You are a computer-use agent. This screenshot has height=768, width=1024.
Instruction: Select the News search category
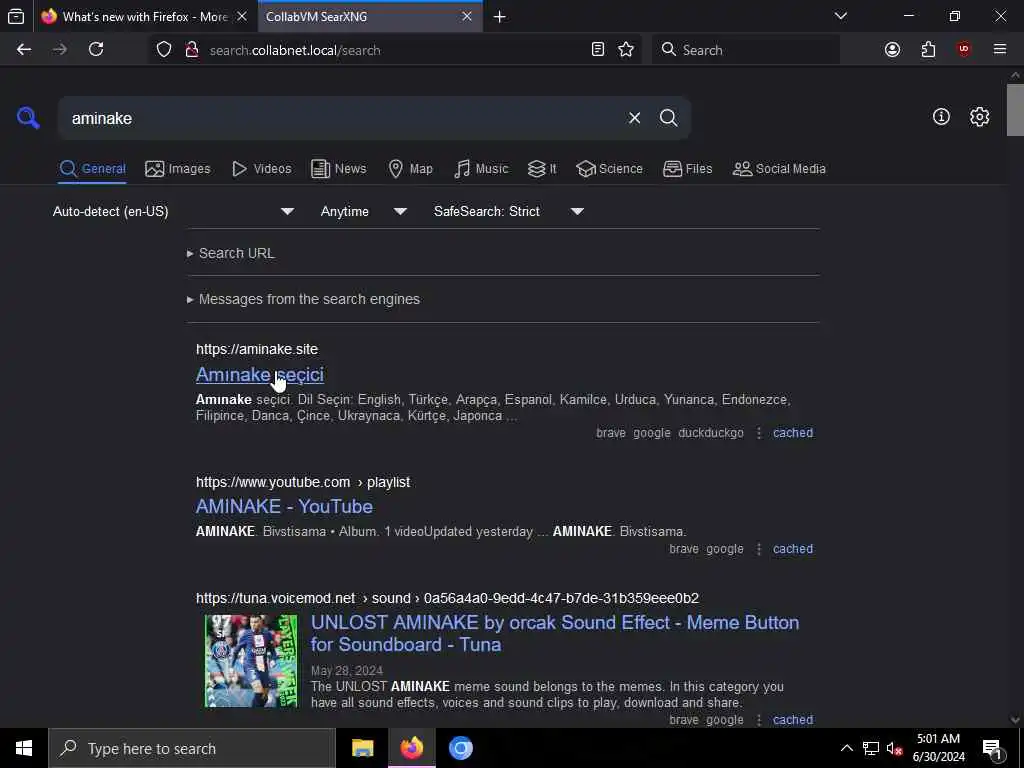point(339,168)
